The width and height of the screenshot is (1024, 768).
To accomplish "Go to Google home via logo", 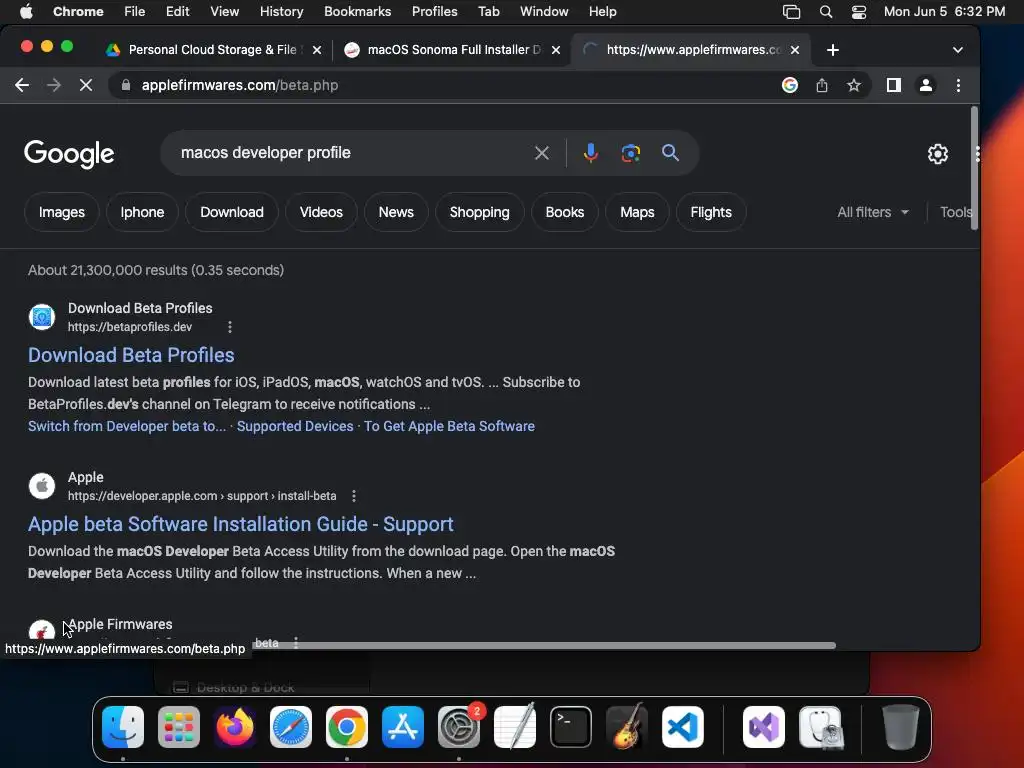I will [69, 154].
